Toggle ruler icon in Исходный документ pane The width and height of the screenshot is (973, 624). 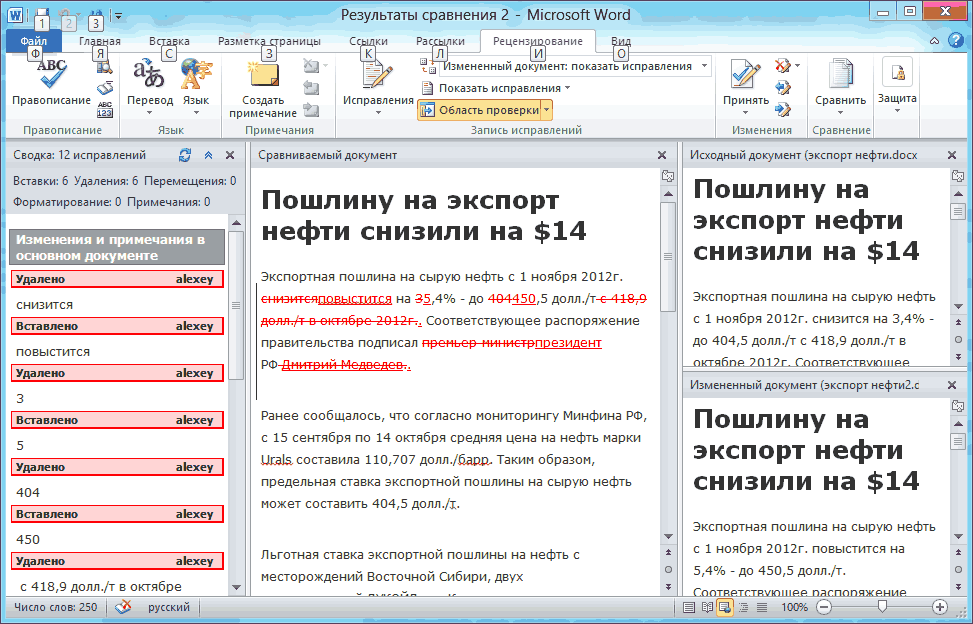(957, 176)
